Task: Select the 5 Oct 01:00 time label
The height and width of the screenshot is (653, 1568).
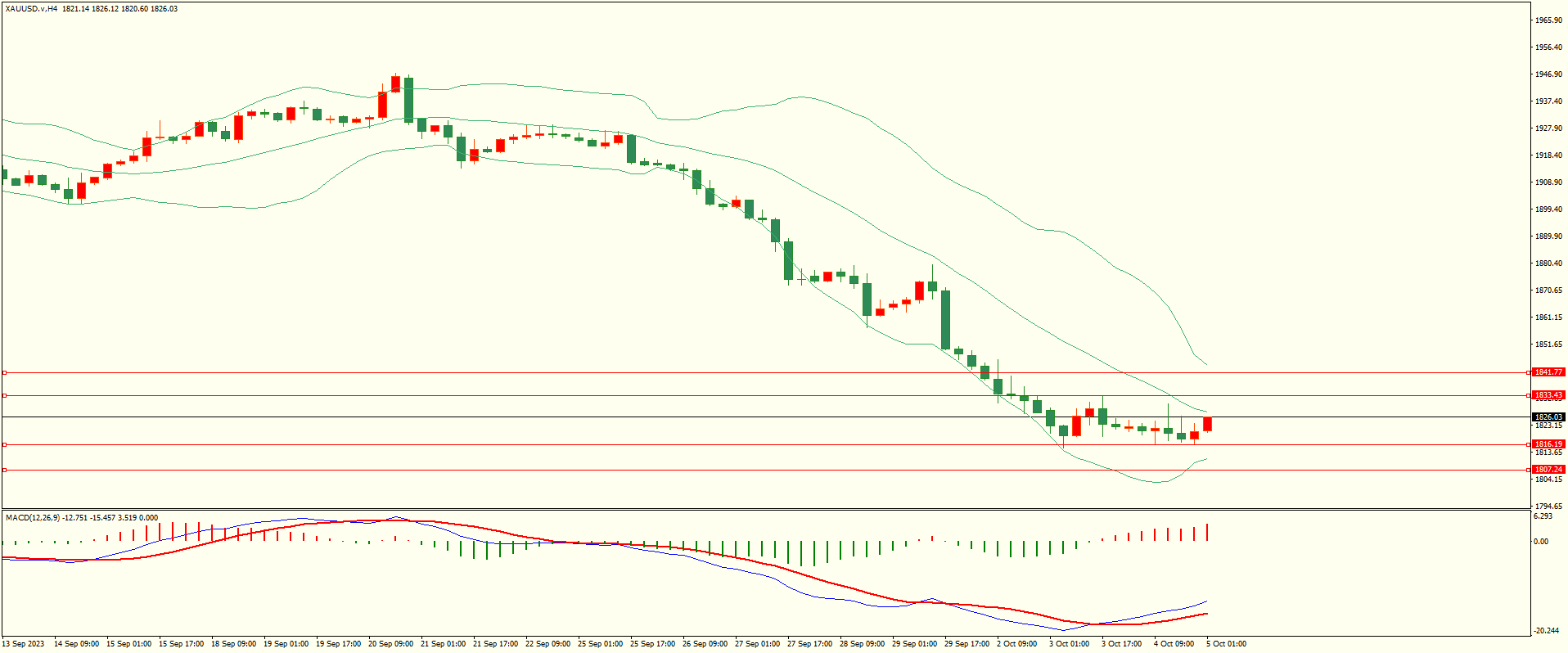Action: [x=1226, y=644]
